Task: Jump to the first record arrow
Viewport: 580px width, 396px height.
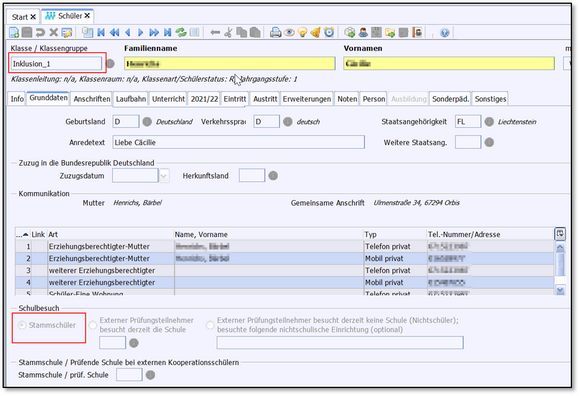Action: 101,33
